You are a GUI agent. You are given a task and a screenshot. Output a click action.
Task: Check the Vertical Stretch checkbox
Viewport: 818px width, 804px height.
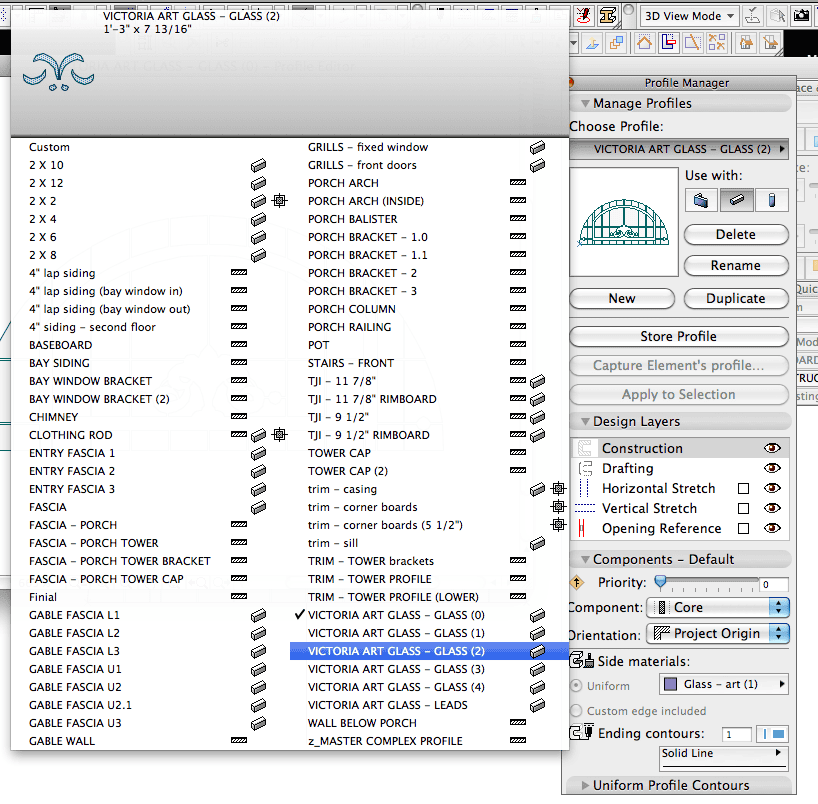[x=743, y=508]
